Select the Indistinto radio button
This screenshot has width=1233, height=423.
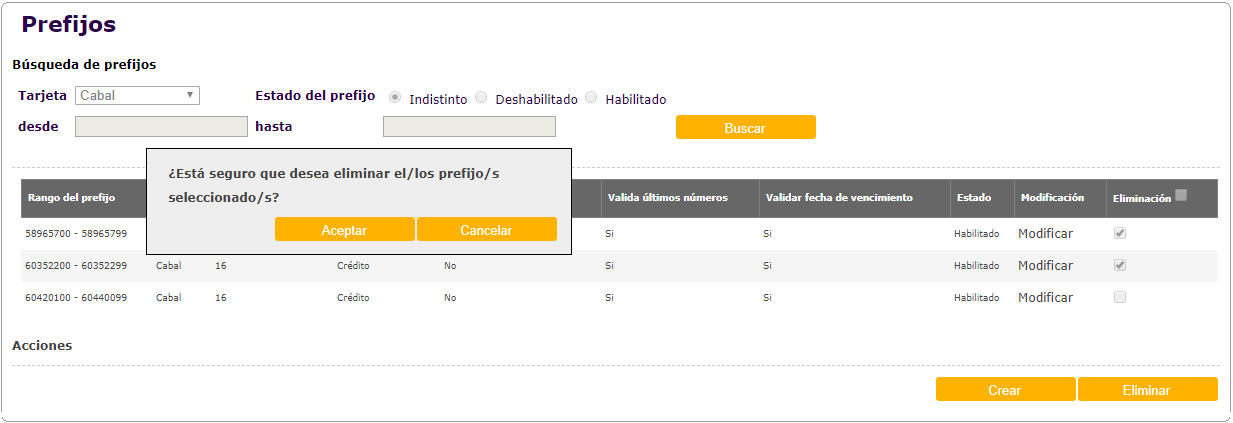pyautogui.click(x=395, y=98)
